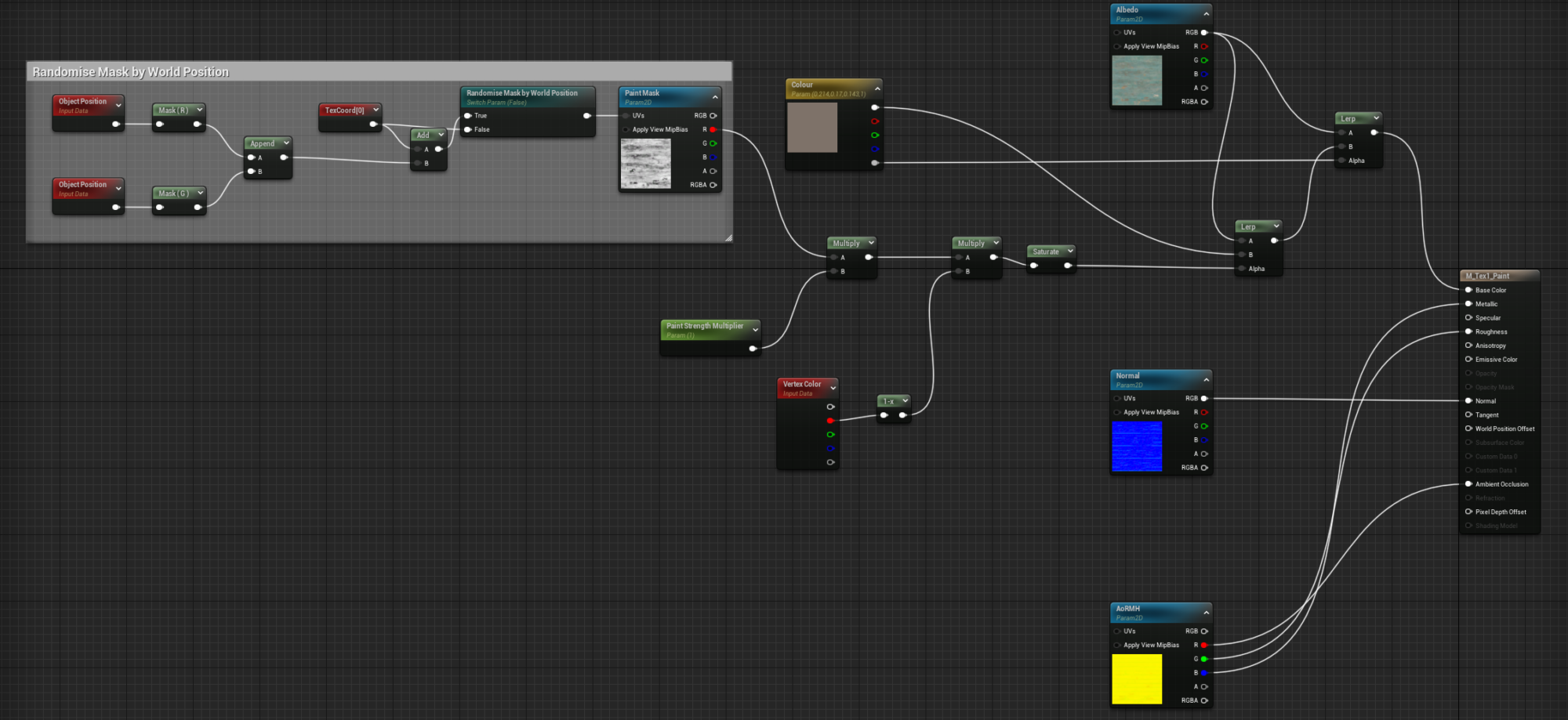
Task: Click the B input pin on the Append node
Action: 252,171
